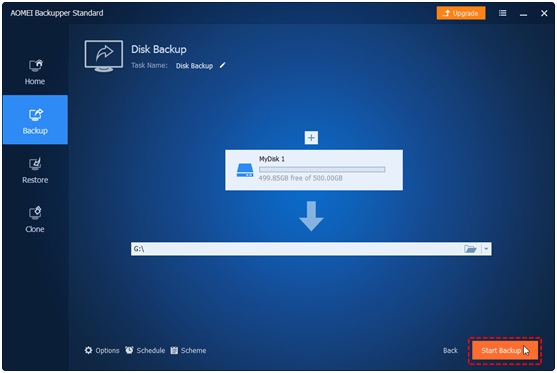This screenshot has width=557, height=373.
Task: Browse destination with folder icon
Action: pos(470,249)
